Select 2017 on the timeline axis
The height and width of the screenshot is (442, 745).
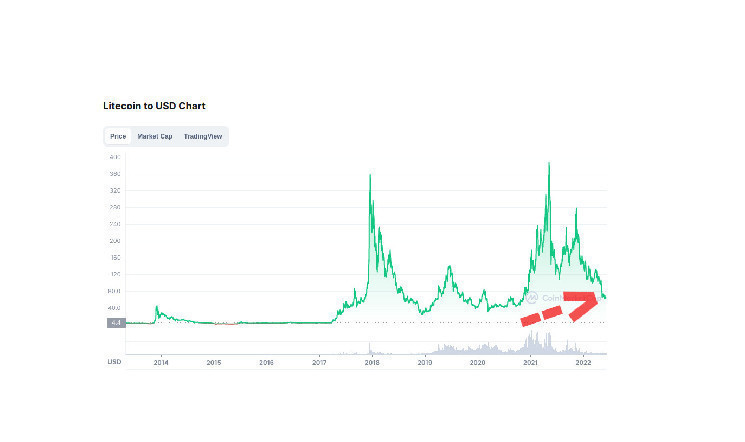click(318, 362)
